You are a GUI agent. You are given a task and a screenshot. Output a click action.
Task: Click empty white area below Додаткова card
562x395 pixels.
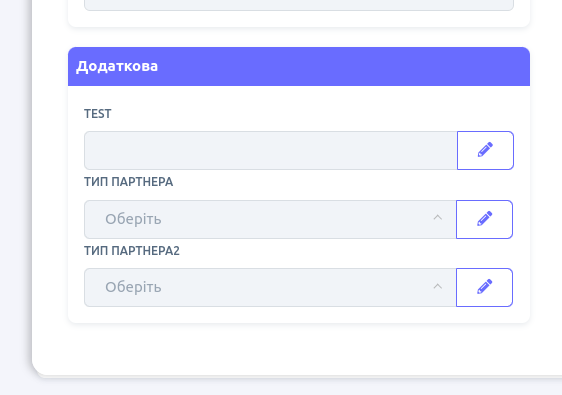coord(299,348)
